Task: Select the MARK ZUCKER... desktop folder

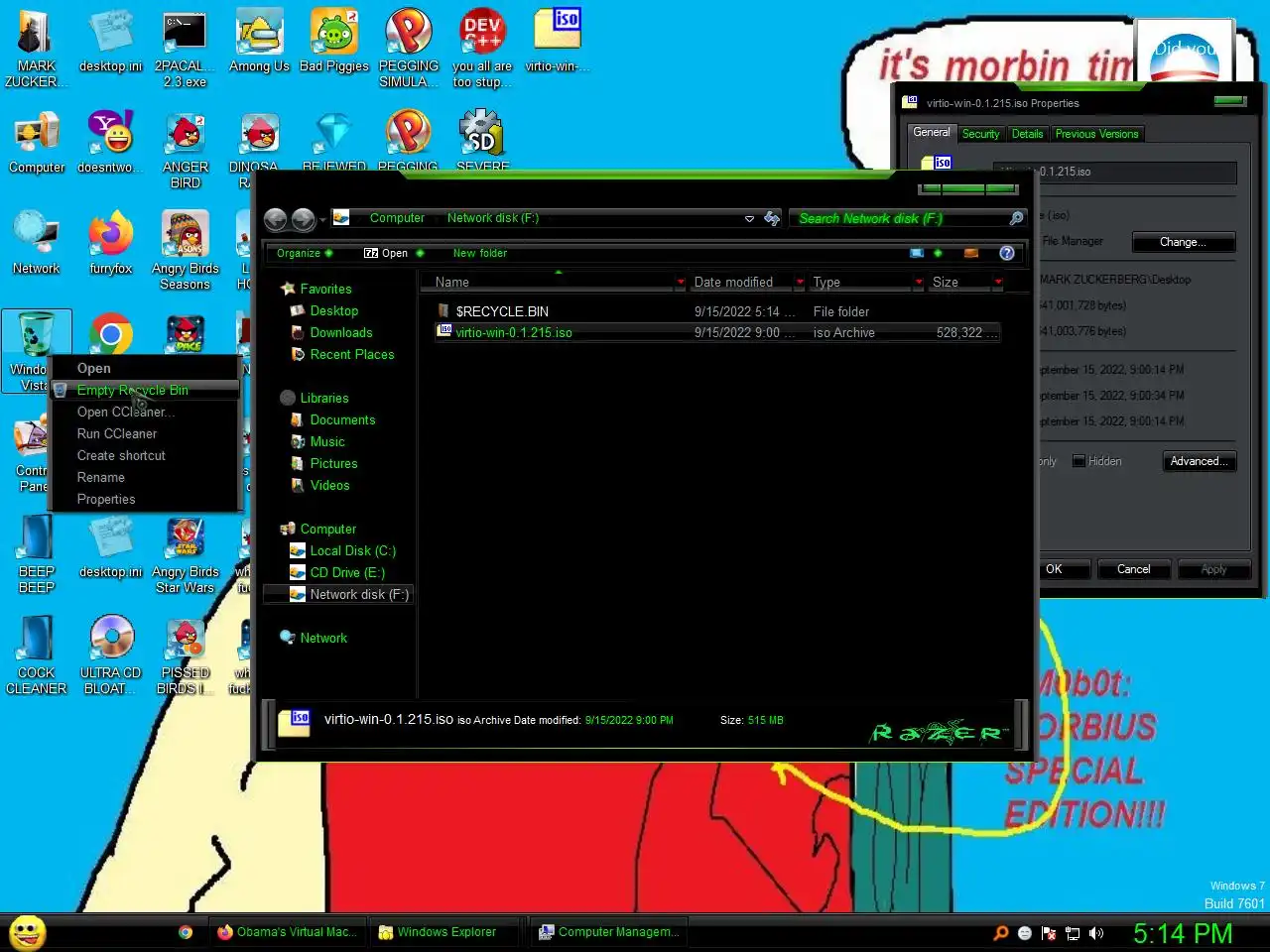Action: (x=37, y=50)
